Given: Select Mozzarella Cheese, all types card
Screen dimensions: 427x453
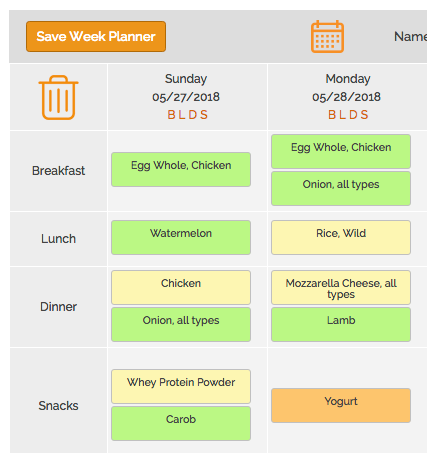Looking at the screenshot, I should (341, 287).
